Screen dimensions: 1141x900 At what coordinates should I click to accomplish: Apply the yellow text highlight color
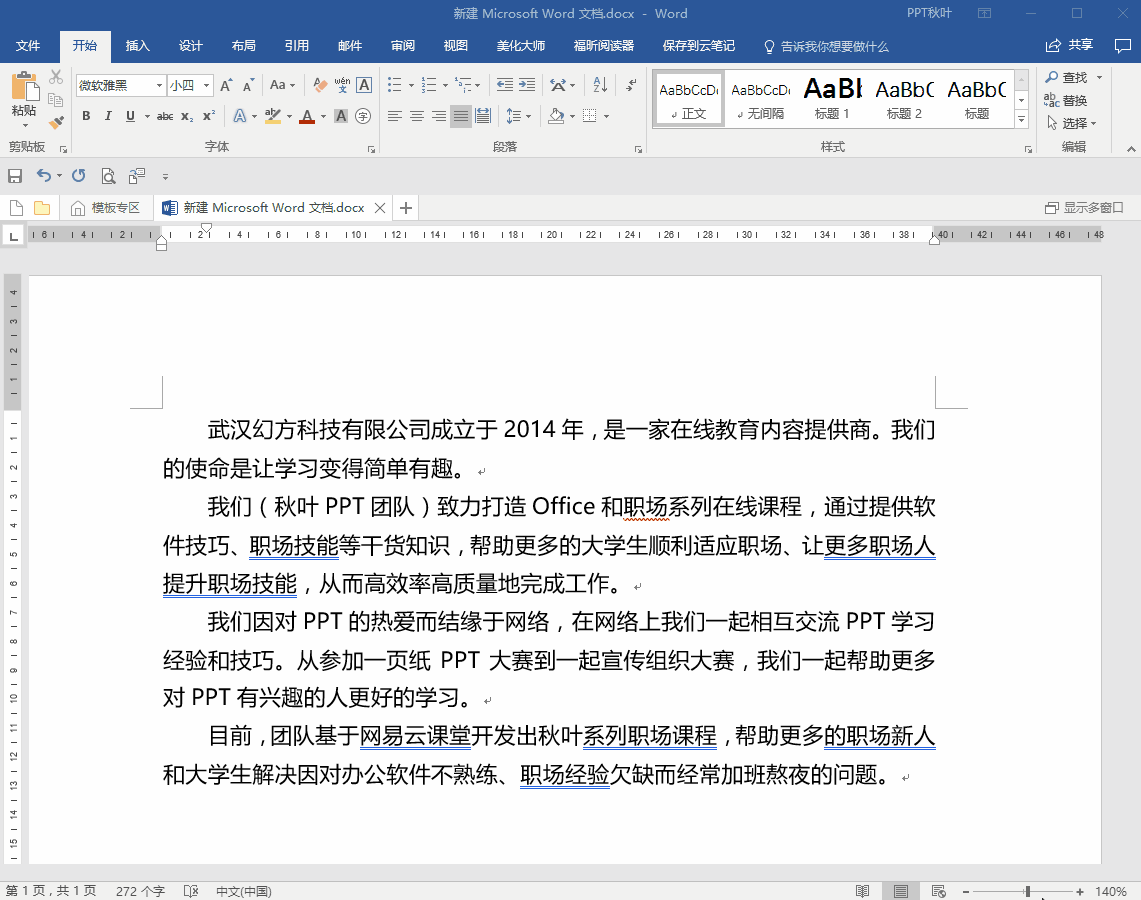click(273, 116)
